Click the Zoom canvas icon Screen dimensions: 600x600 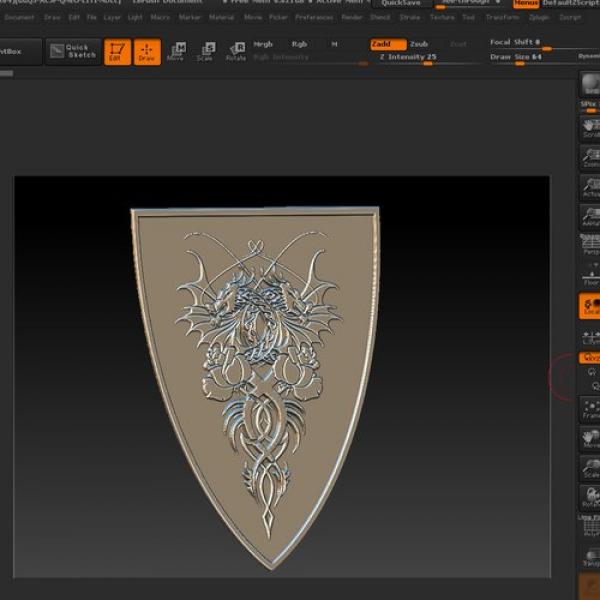[590, 158]
